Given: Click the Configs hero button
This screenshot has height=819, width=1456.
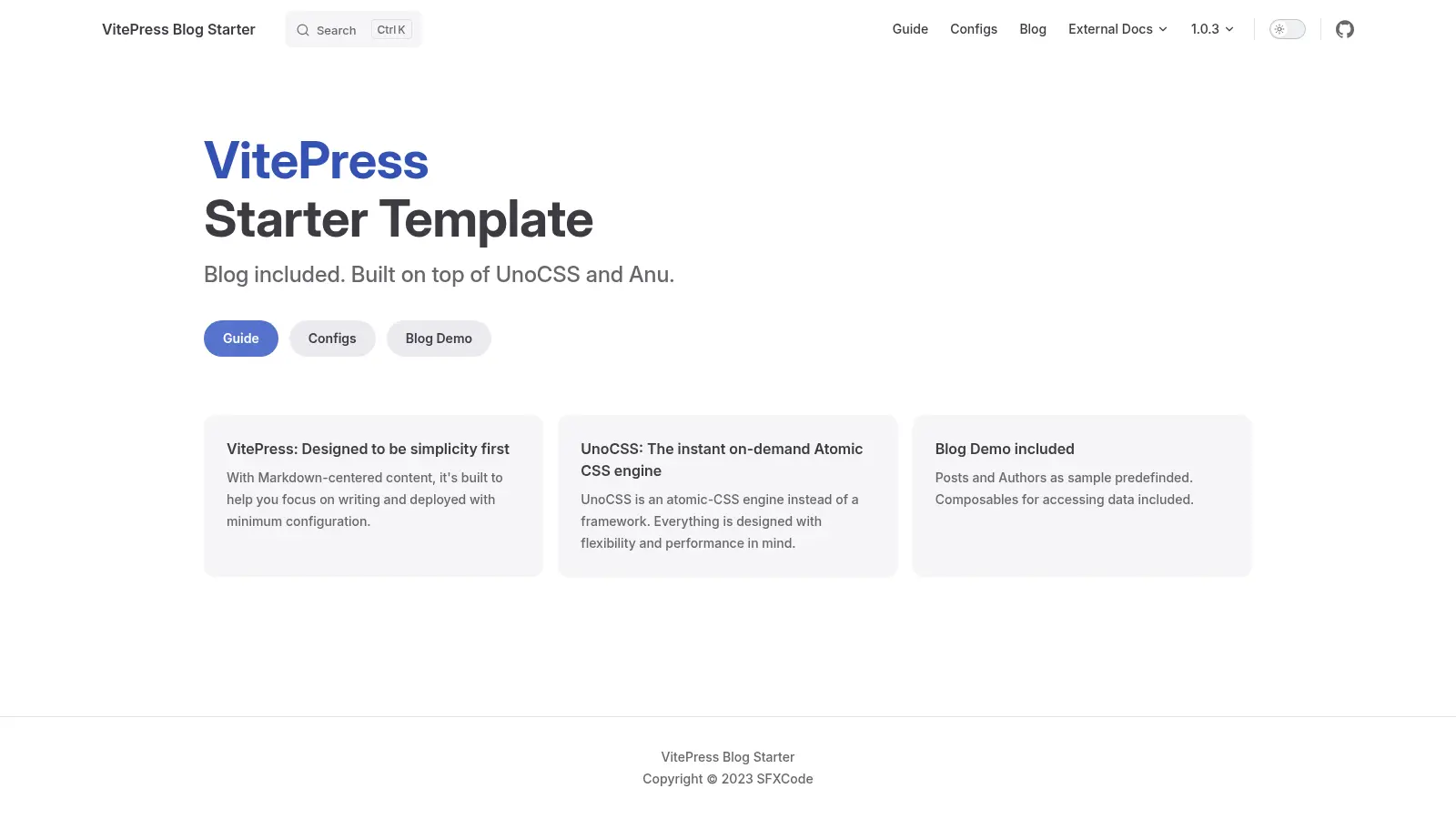Looking at the screenshot, I should pos(332,339).
